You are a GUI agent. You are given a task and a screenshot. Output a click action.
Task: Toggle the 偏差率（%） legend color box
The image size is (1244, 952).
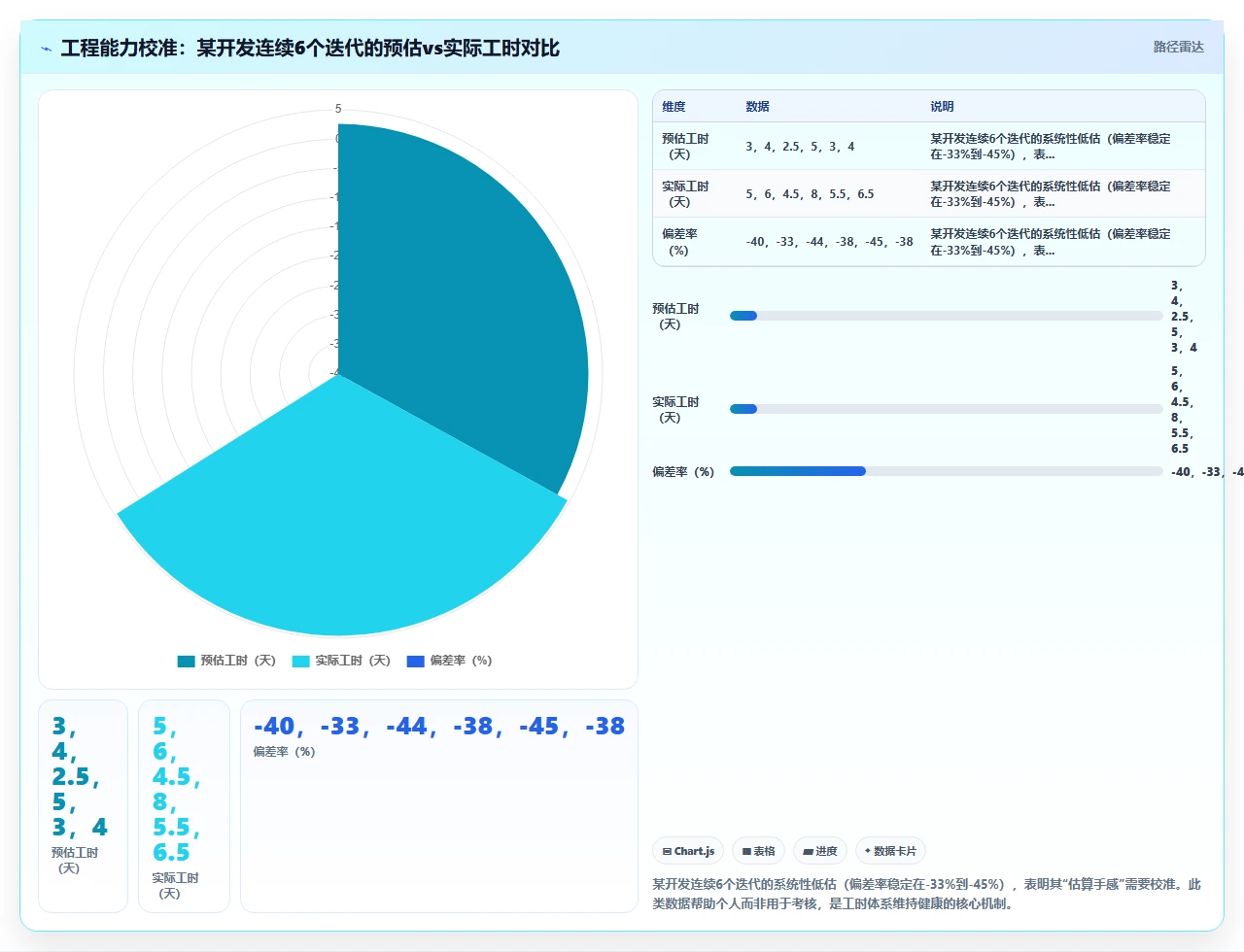point(415,661)
